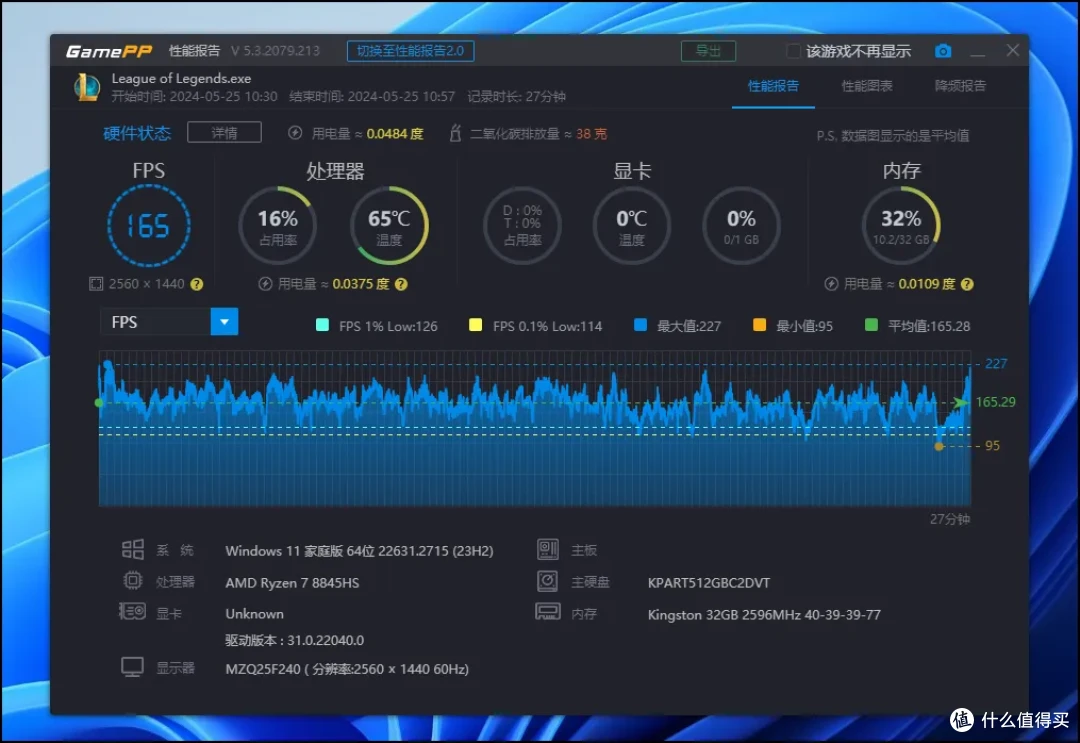This screenshot has height=743, width=1080.
Task: Click the carbon emission bottle icon
Action: 455,133
